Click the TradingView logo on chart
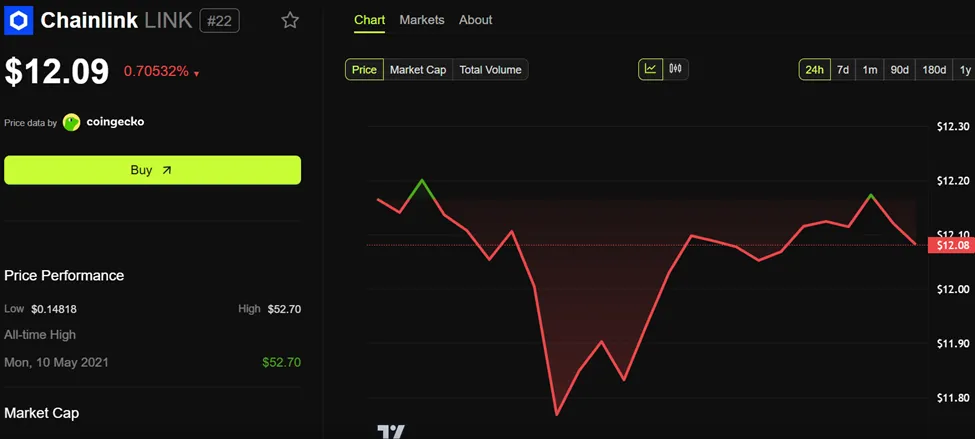 click(x=391, y=432)
